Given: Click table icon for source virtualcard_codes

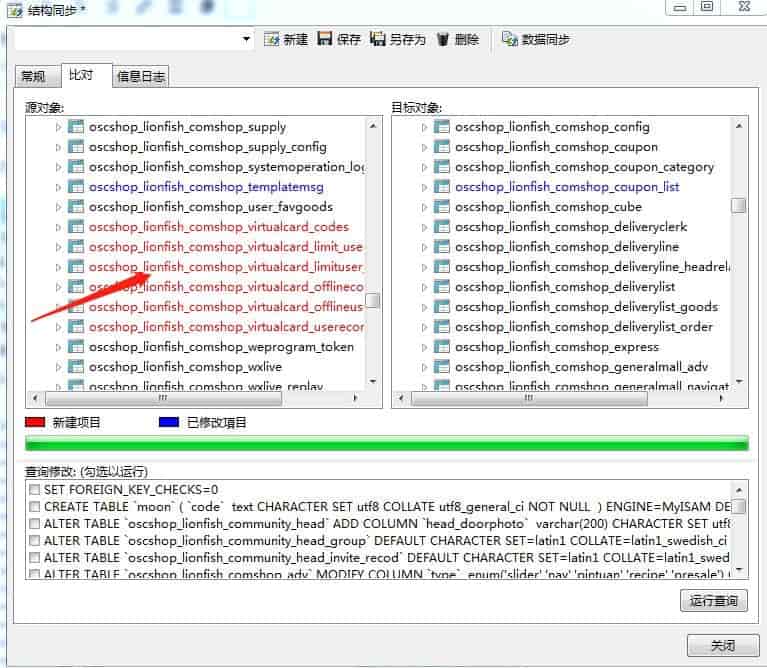Looking at the screenshot, I should click(x=76, y=227).
